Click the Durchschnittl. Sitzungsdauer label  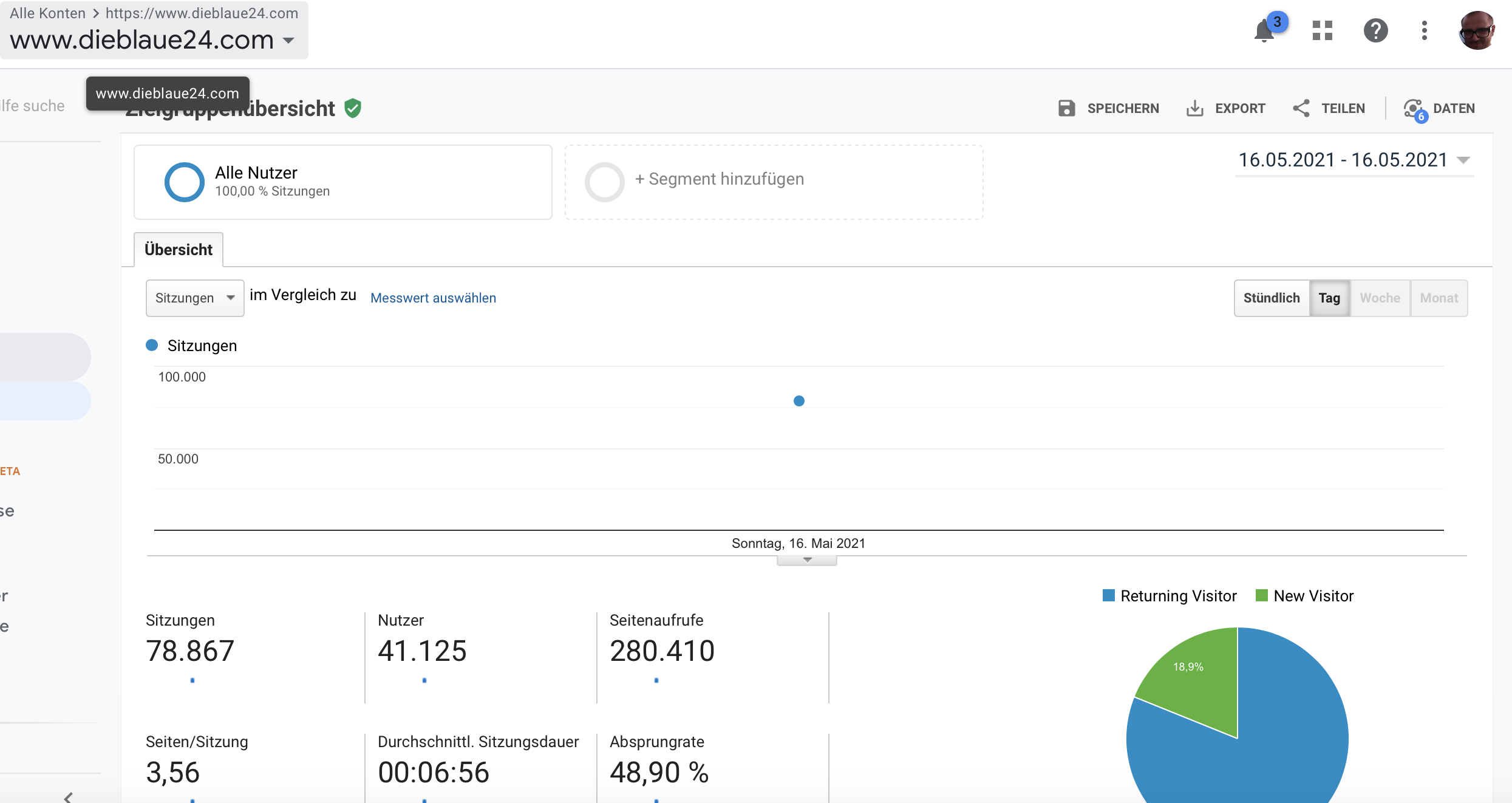(478, 742)
